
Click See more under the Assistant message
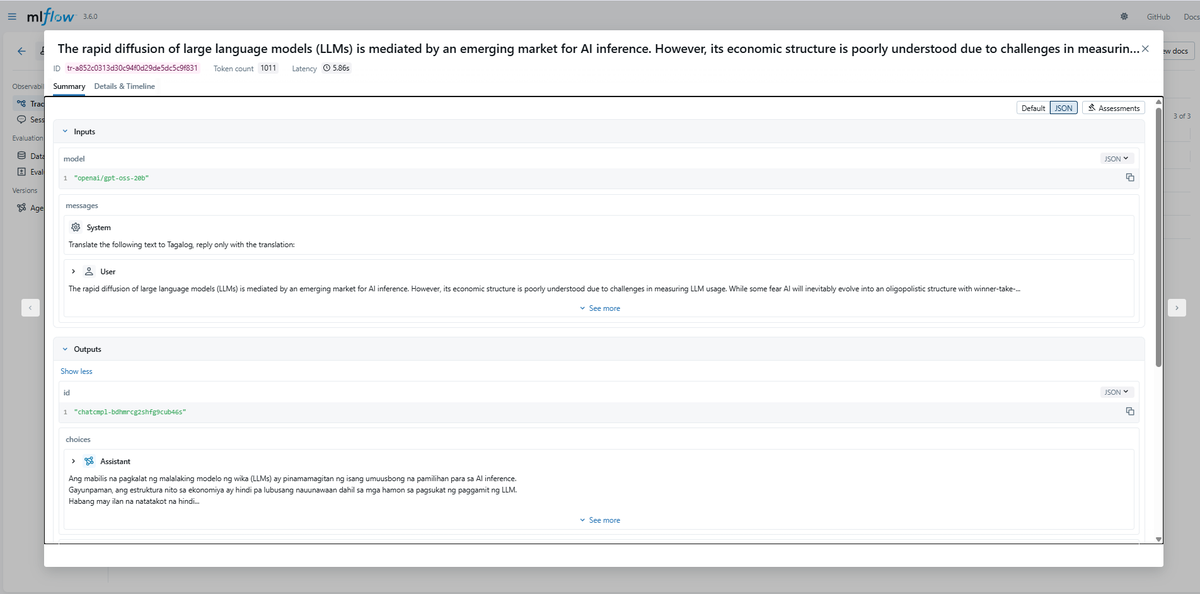tap(600, 520)
